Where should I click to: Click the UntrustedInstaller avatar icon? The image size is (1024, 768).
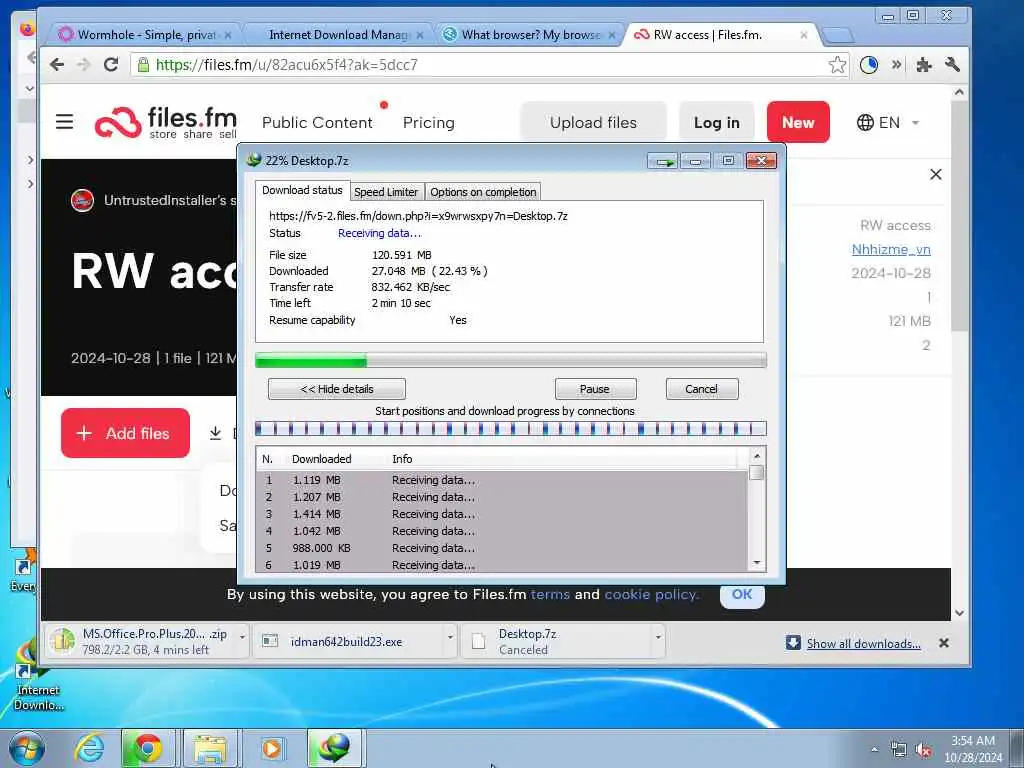(82, 200)
